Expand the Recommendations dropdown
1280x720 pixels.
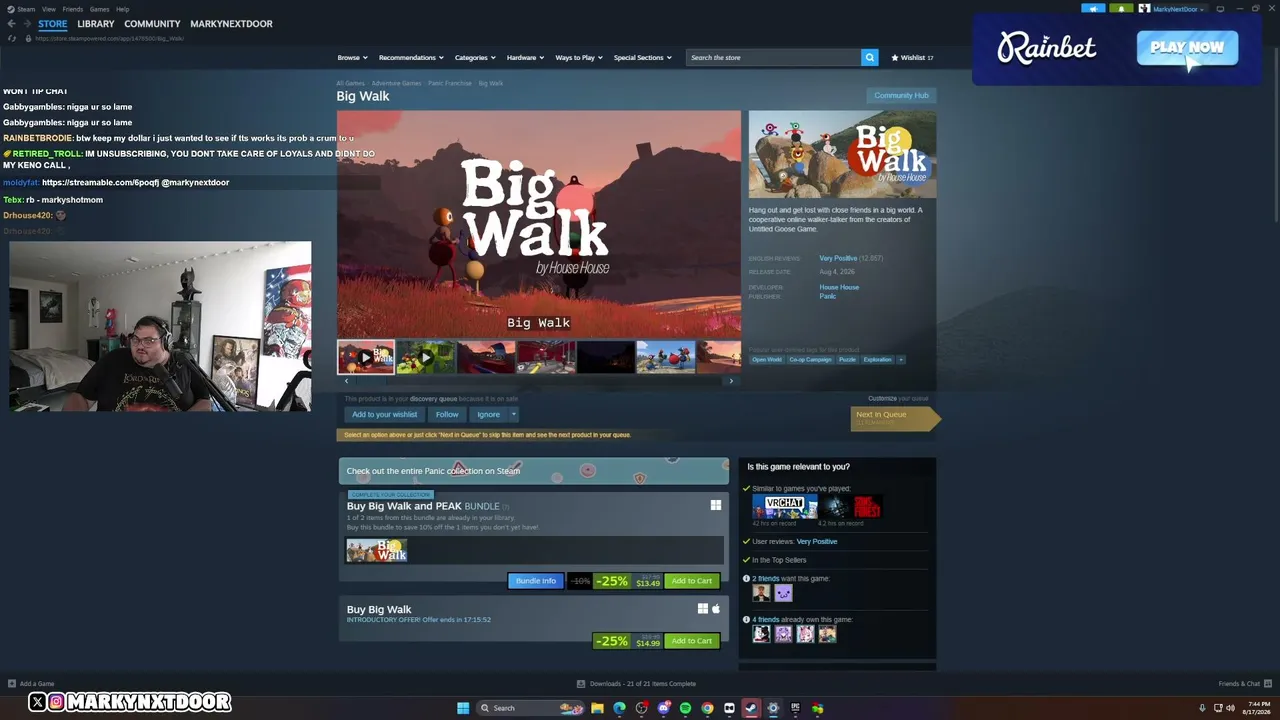pos(411,57)
